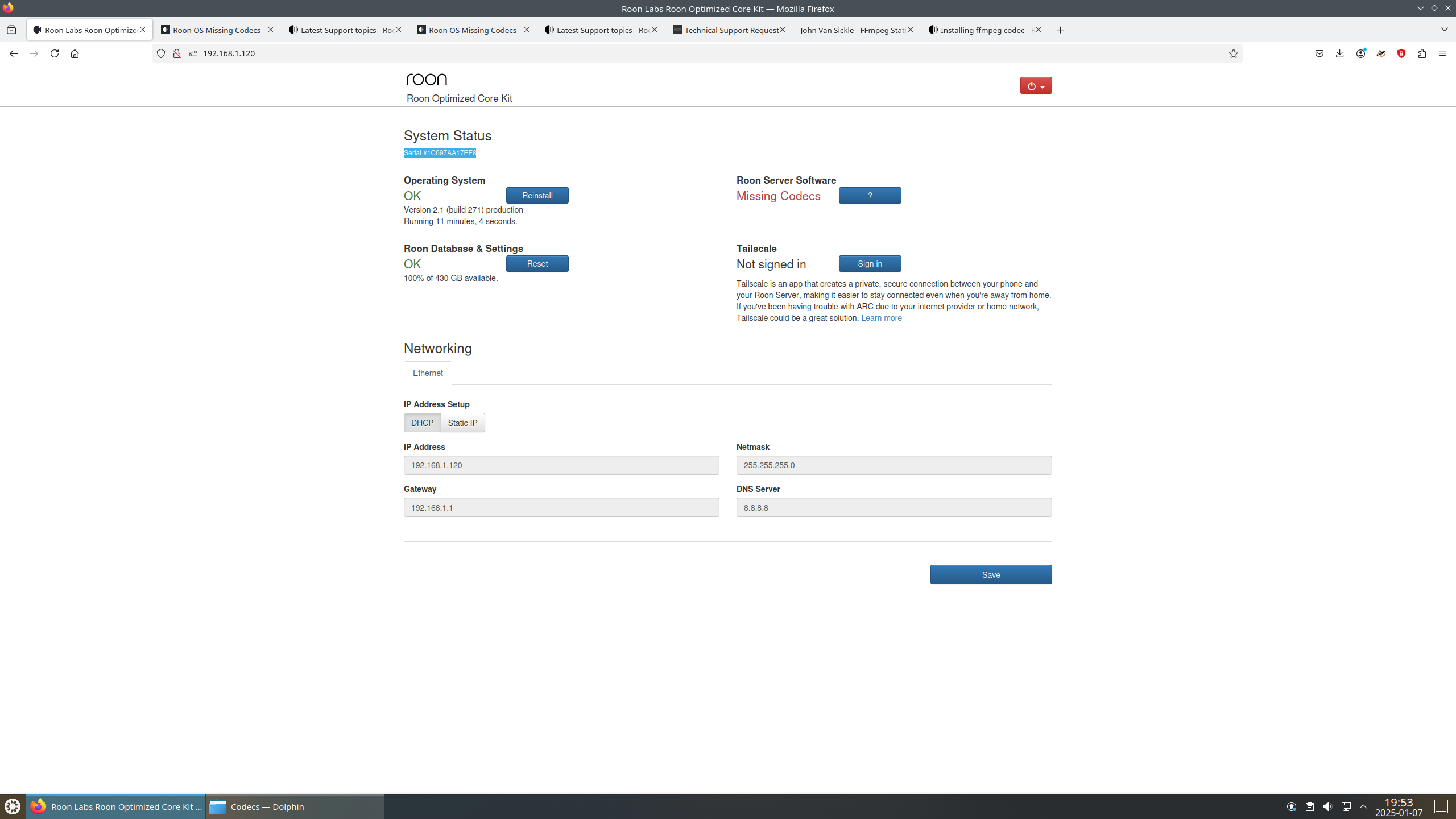Click the roon logo
Viewport: 1456px width, 819px height.
coord(427,79)
